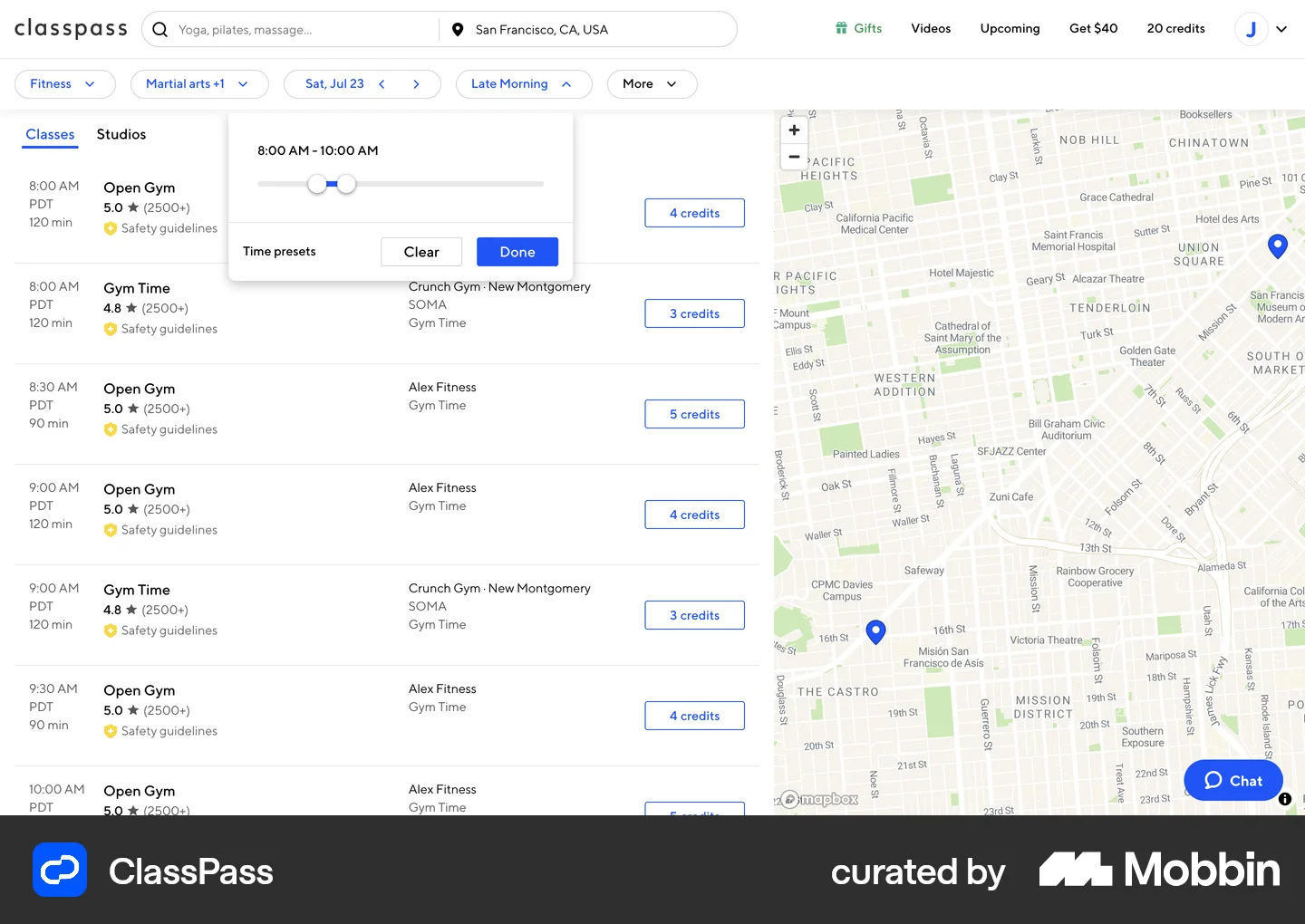This screenshot has height=924, width=1305.
Task: Click the Mapbox logo on the map
Action: (x=820, y=799)
